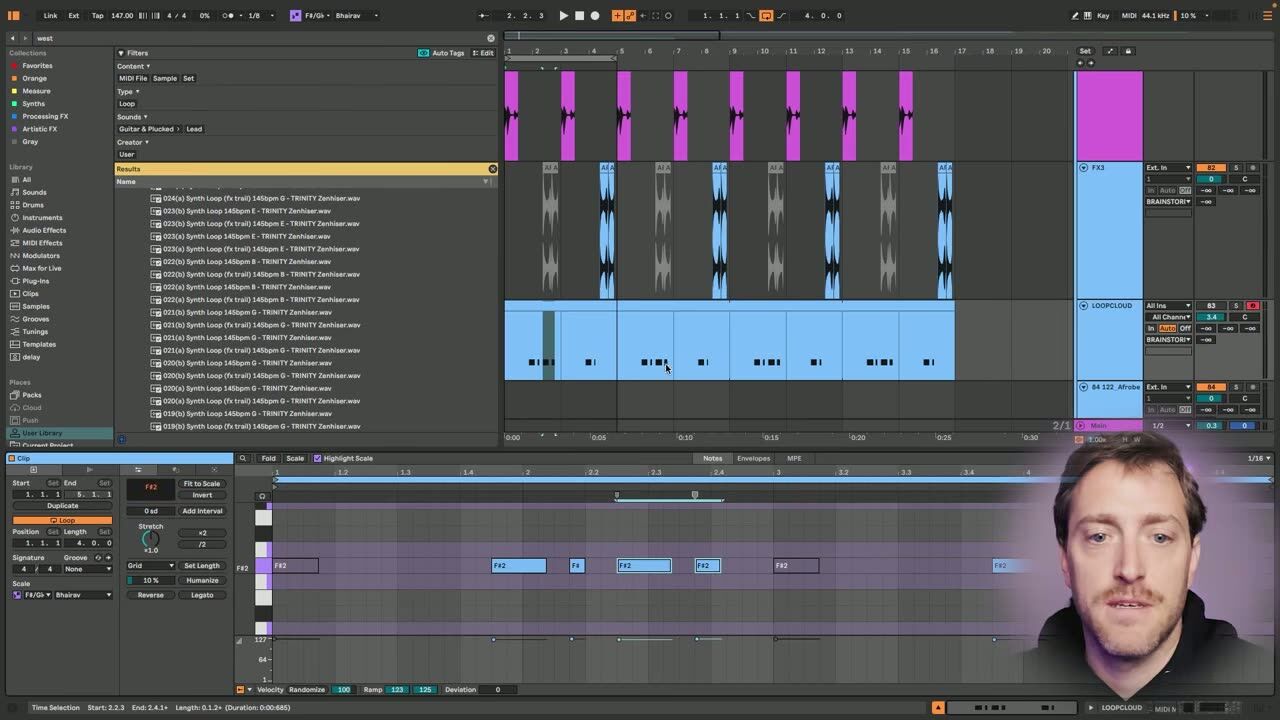The image size is (1280, 720).
Task: Toggle the Link button
Action: 50,15
